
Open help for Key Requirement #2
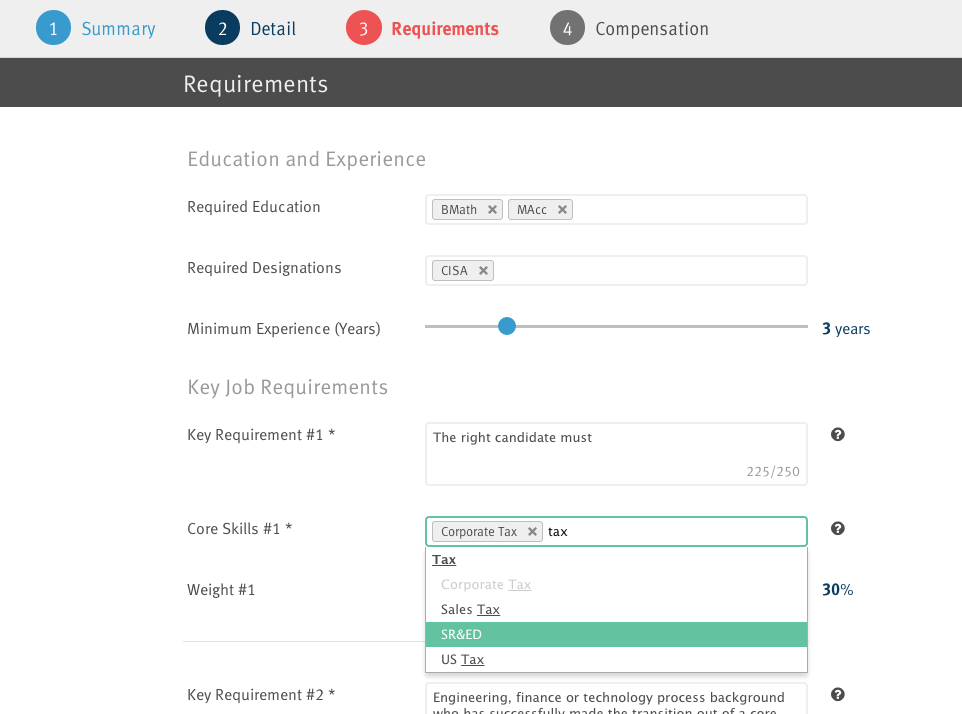coord(837,694)
